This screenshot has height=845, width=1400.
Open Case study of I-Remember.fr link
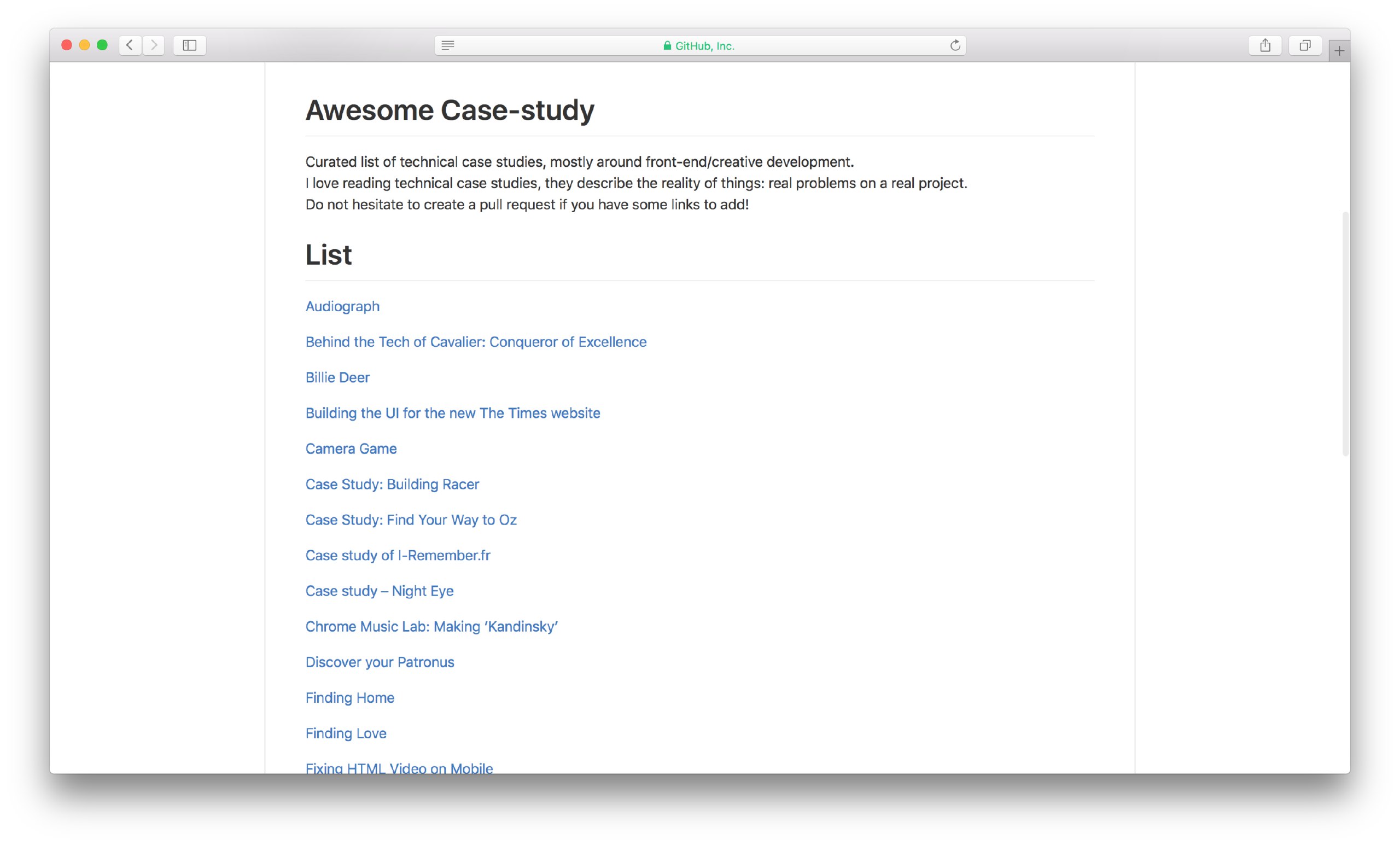click(398, 555)
